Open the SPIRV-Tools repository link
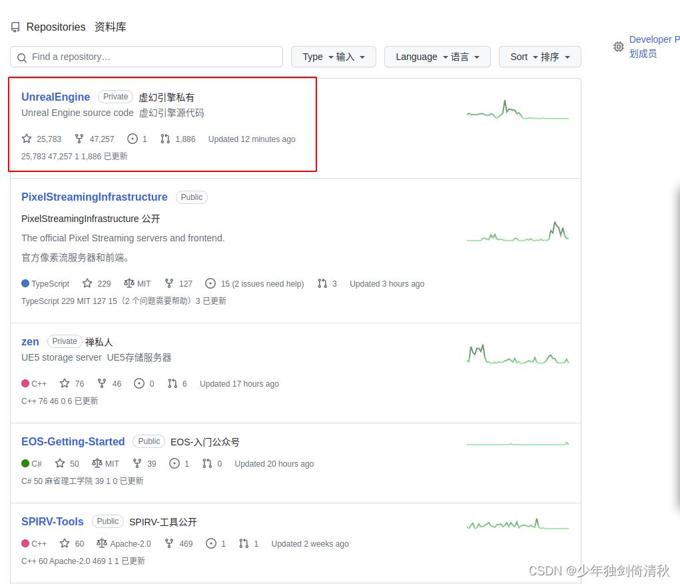Screen dimensions: 680x584 52,521
